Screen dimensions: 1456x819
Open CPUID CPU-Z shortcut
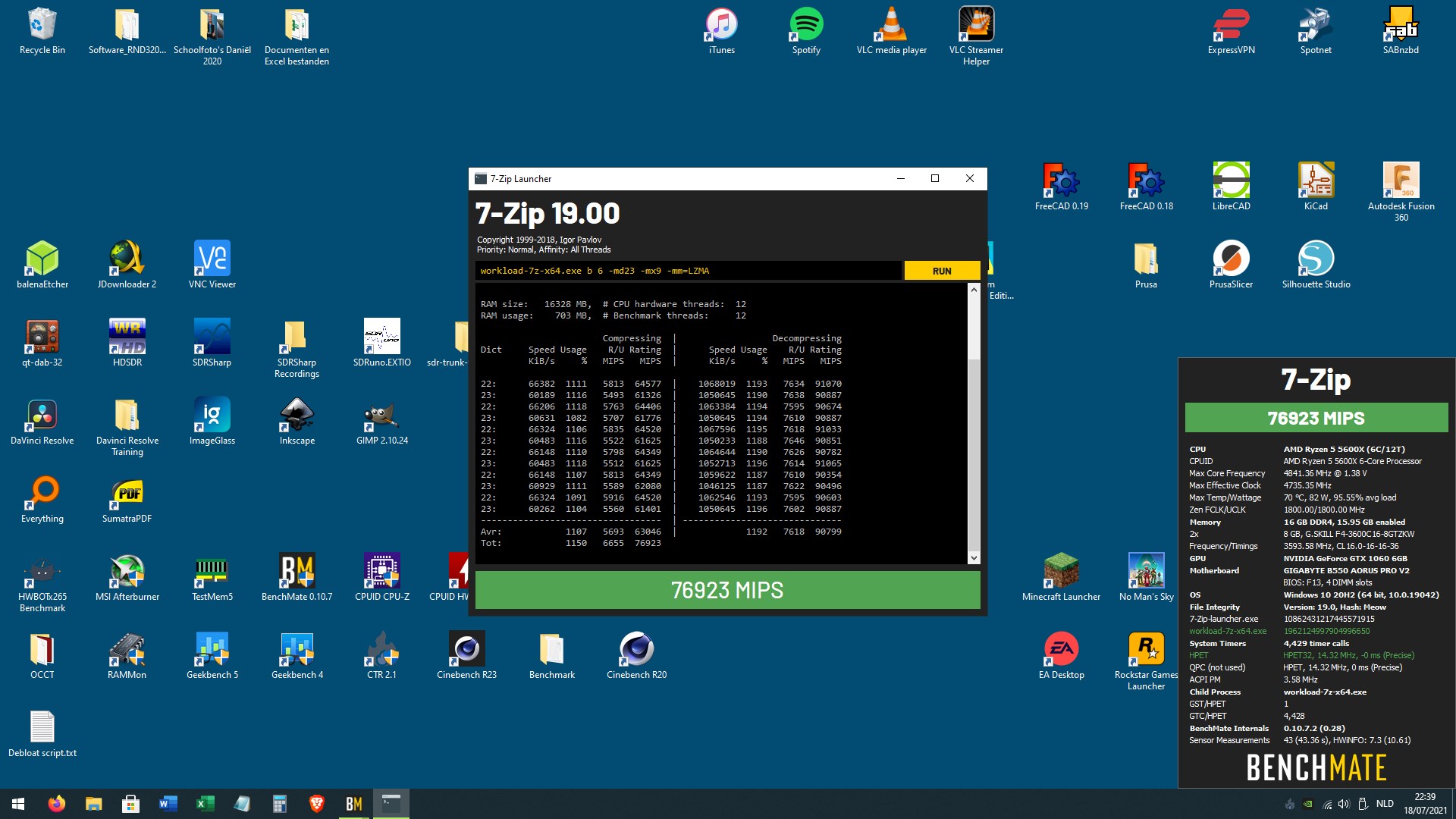coord(382,578)
